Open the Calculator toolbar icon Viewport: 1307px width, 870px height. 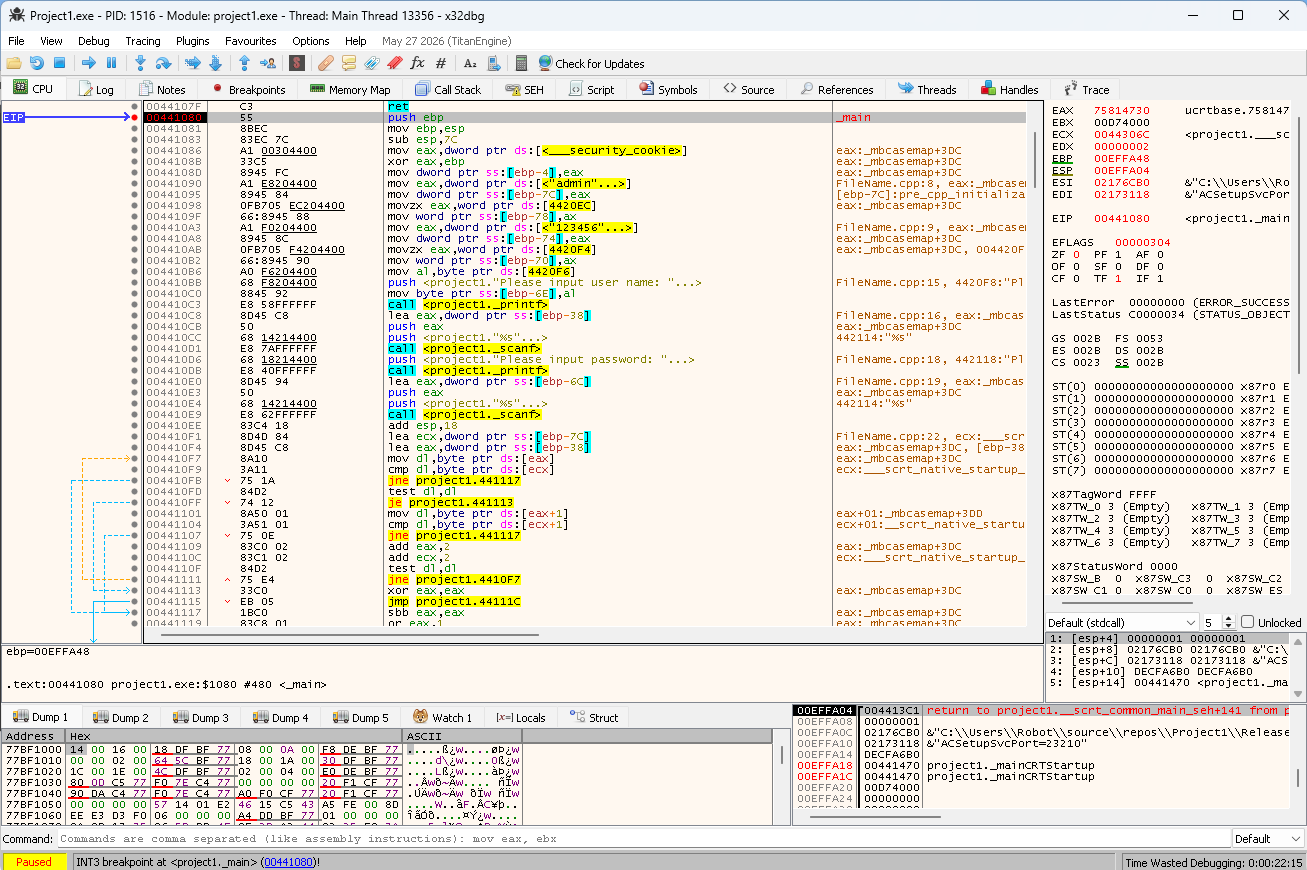pos(521,63)
